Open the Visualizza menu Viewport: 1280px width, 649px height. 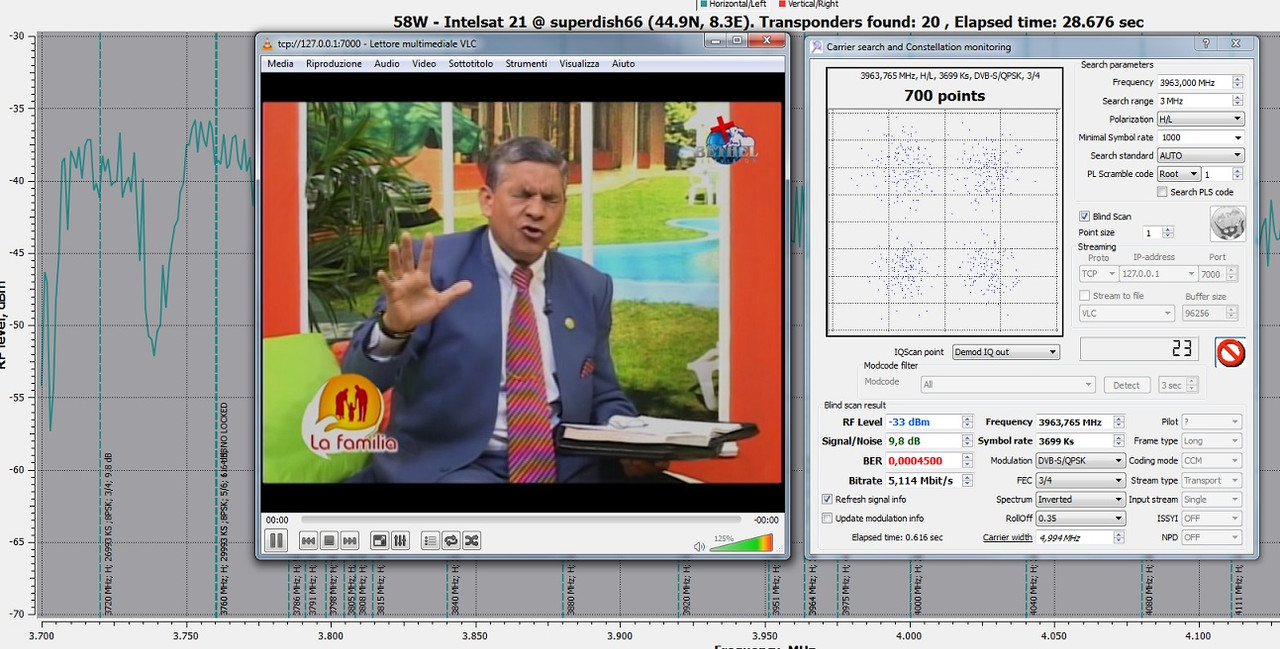[579, 63]
